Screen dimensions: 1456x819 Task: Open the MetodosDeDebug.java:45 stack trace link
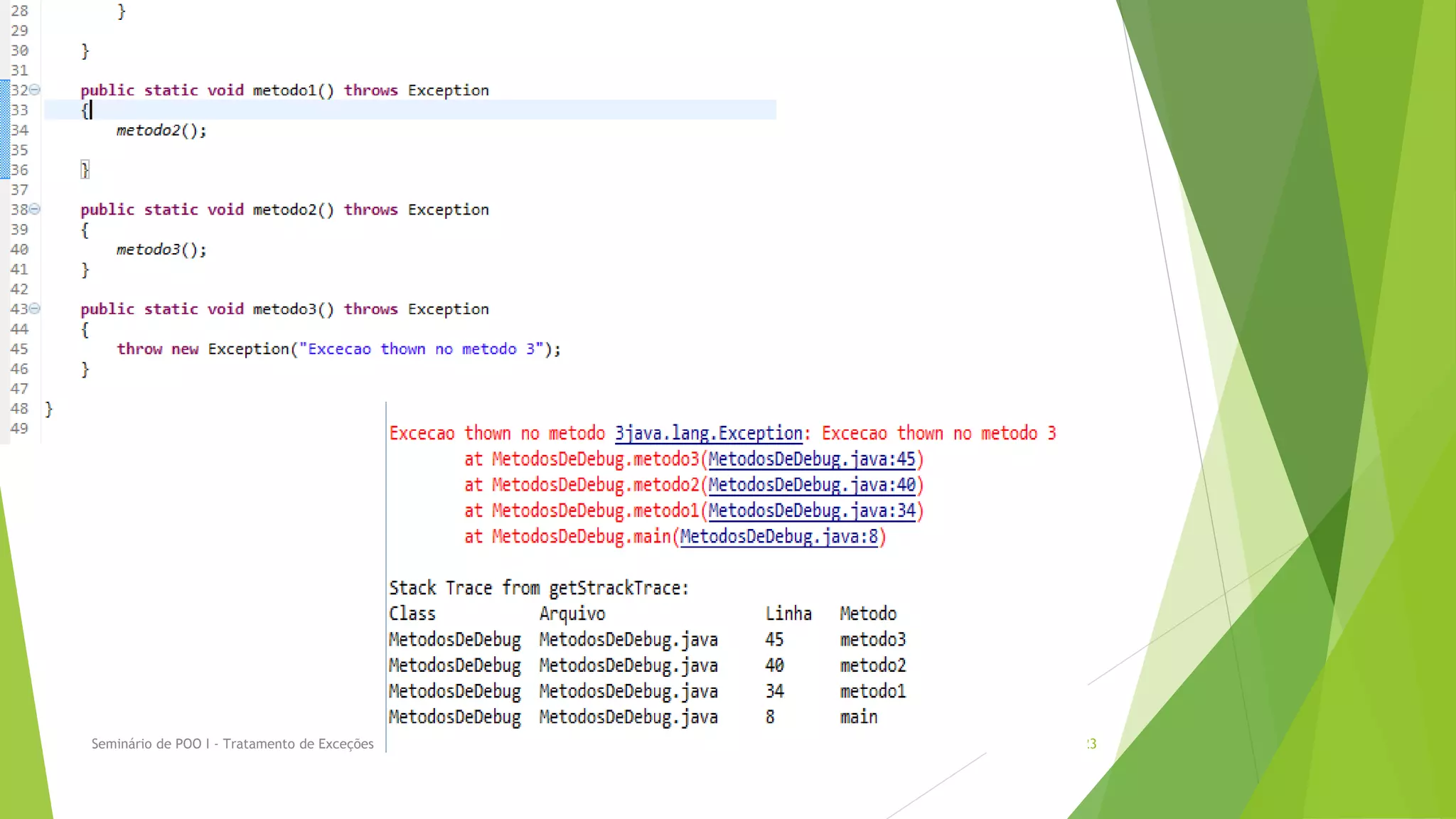click(811, 459)
